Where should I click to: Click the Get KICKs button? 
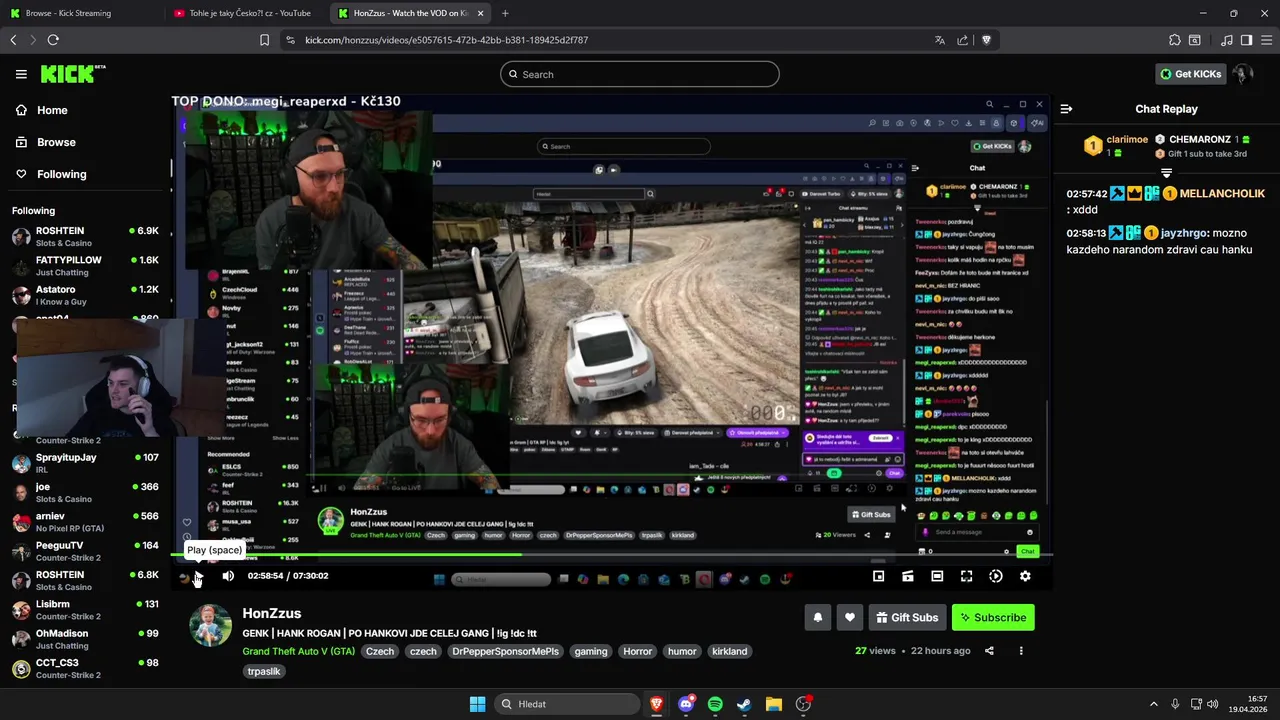1190,74
